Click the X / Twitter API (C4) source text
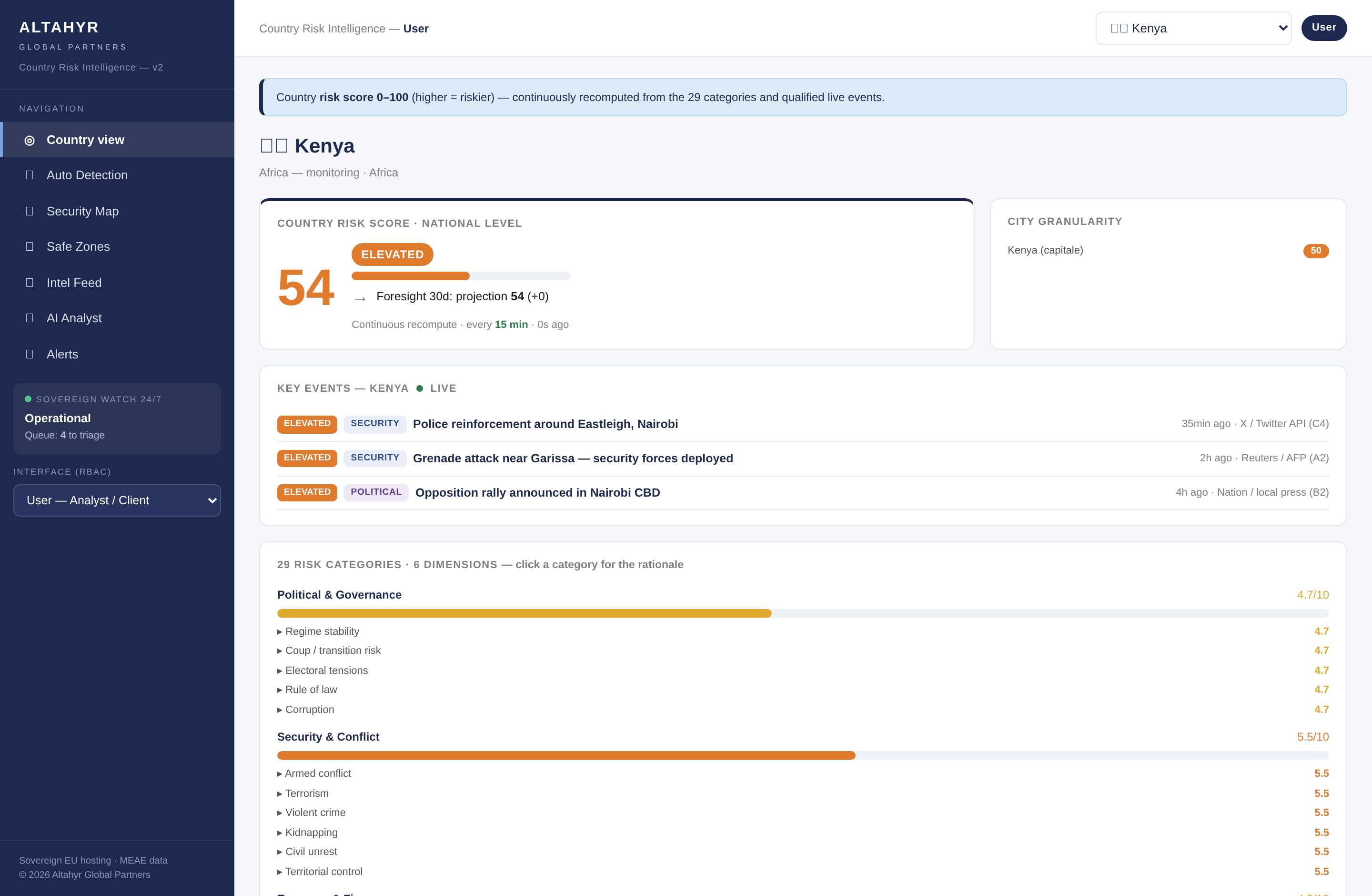The width and height of the screenshot is (1372, 896). pyautogui.click(x=1284, y=424)
